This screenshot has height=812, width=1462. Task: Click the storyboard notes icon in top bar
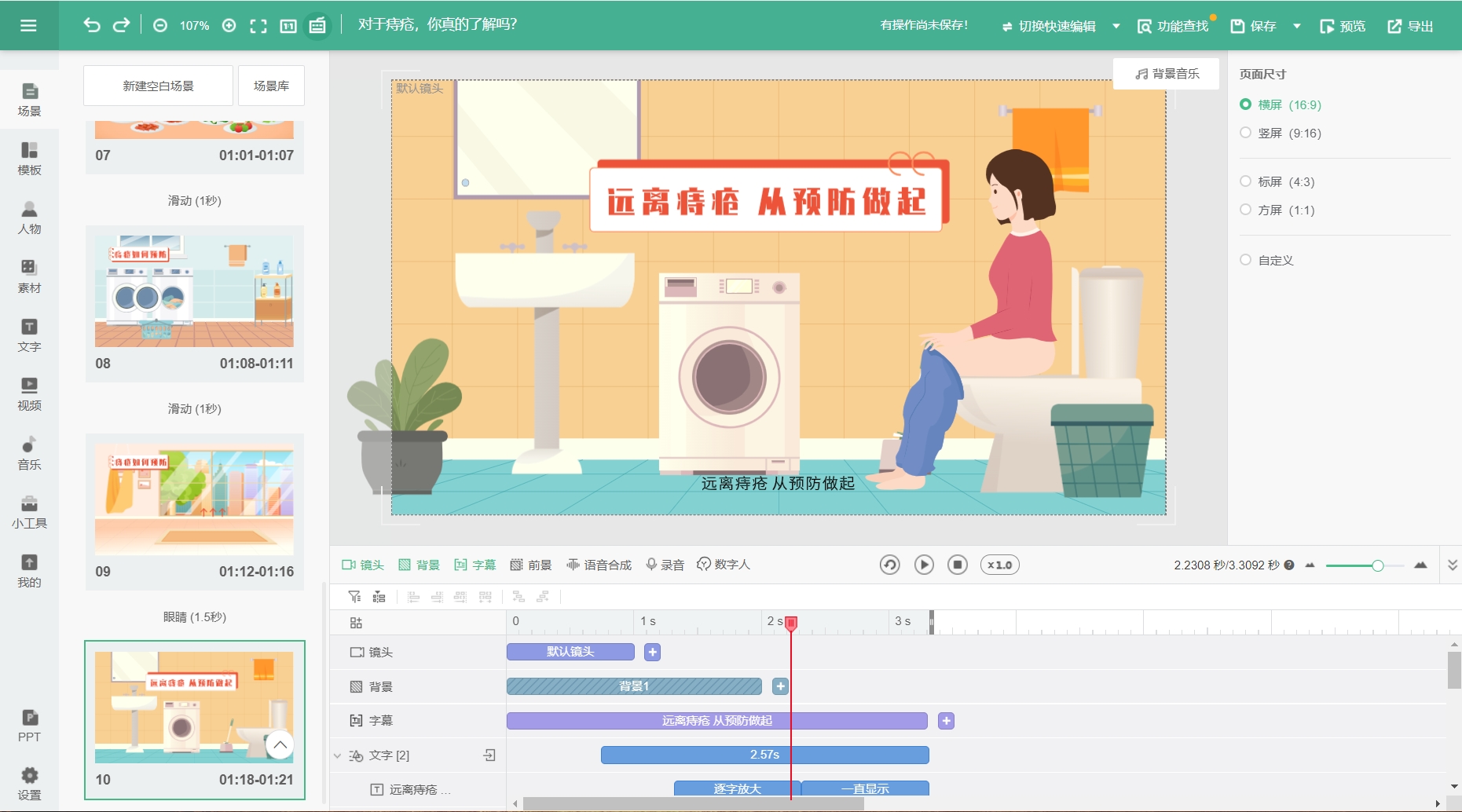(317, 26)
